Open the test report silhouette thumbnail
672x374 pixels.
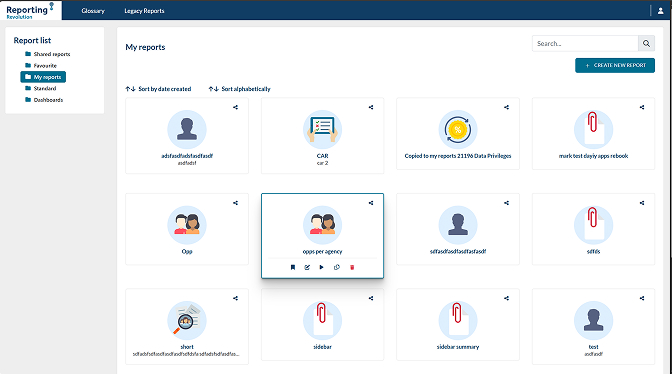point(594,320)
